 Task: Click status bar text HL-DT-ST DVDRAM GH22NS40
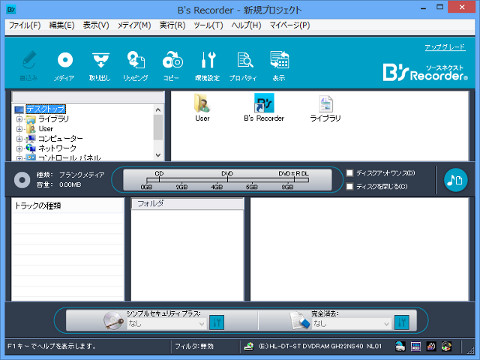320,347
